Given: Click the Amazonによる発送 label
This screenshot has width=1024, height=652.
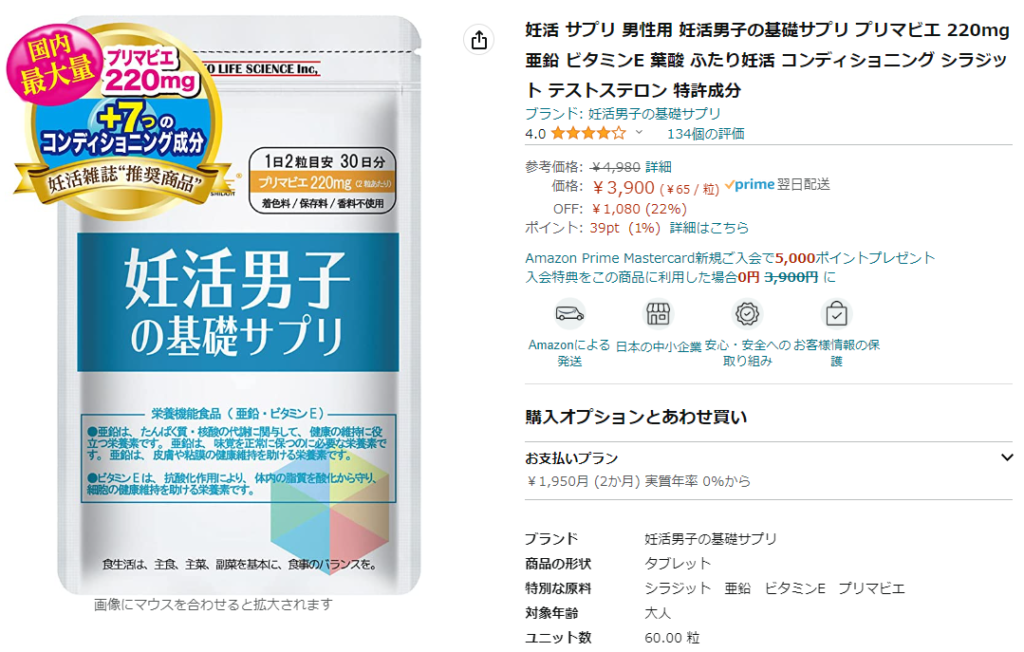Looking at the screenshot, I should 569,353.
